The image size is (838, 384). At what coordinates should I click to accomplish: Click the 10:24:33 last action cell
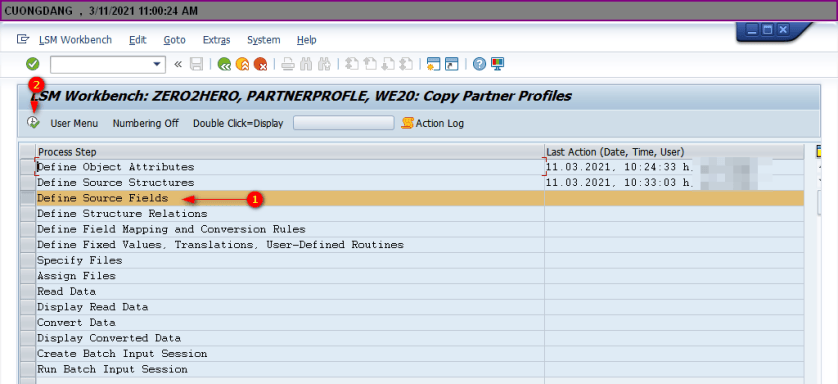(x=674, y=167)
